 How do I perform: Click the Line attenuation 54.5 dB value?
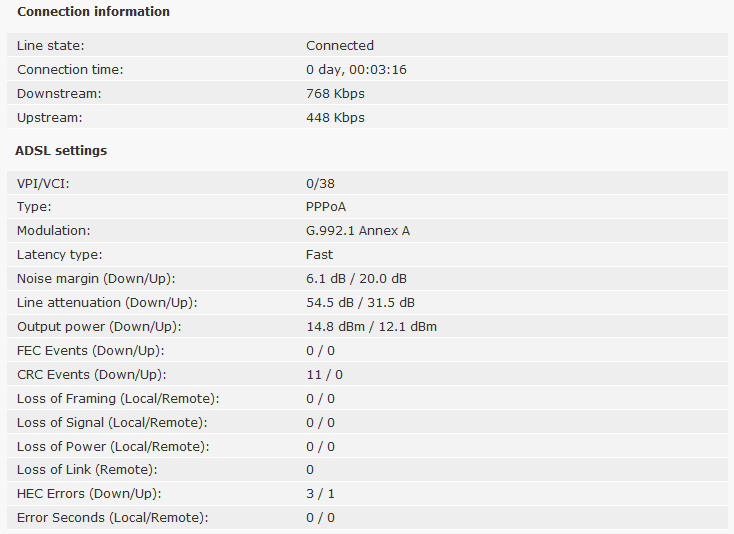[x=330, y=303]
